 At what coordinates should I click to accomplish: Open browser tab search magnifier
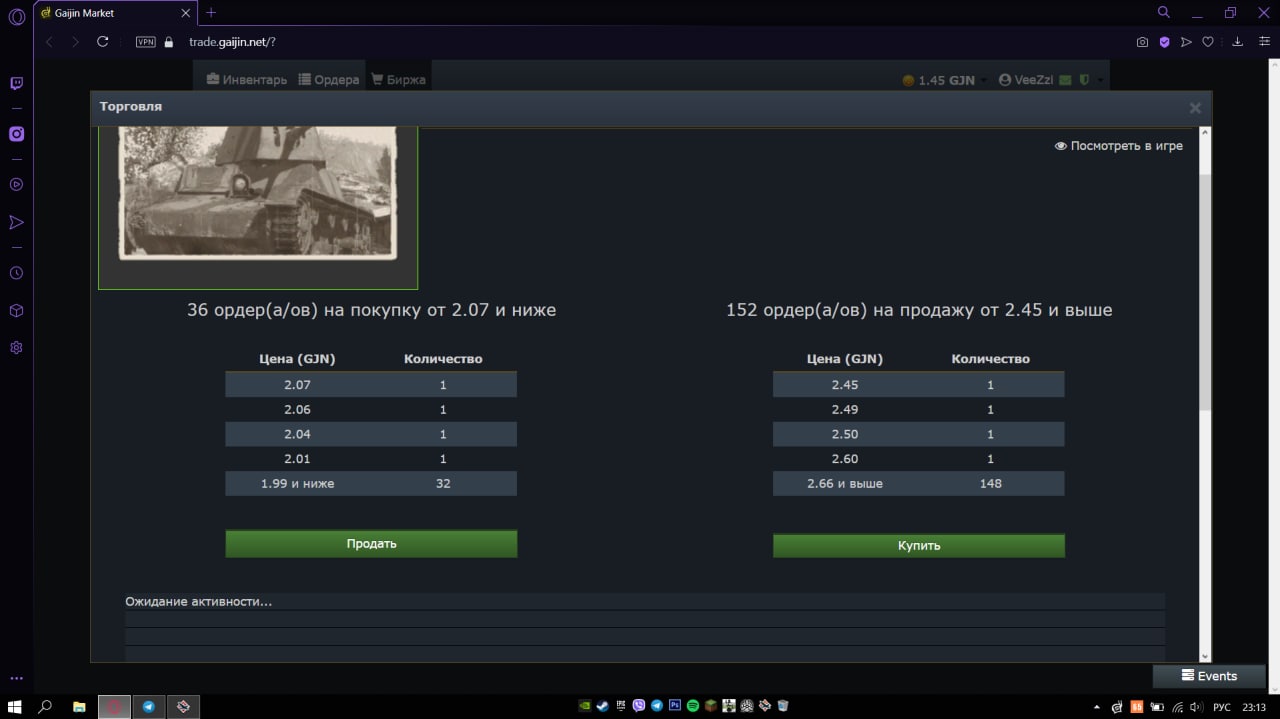coord(1164,12)
